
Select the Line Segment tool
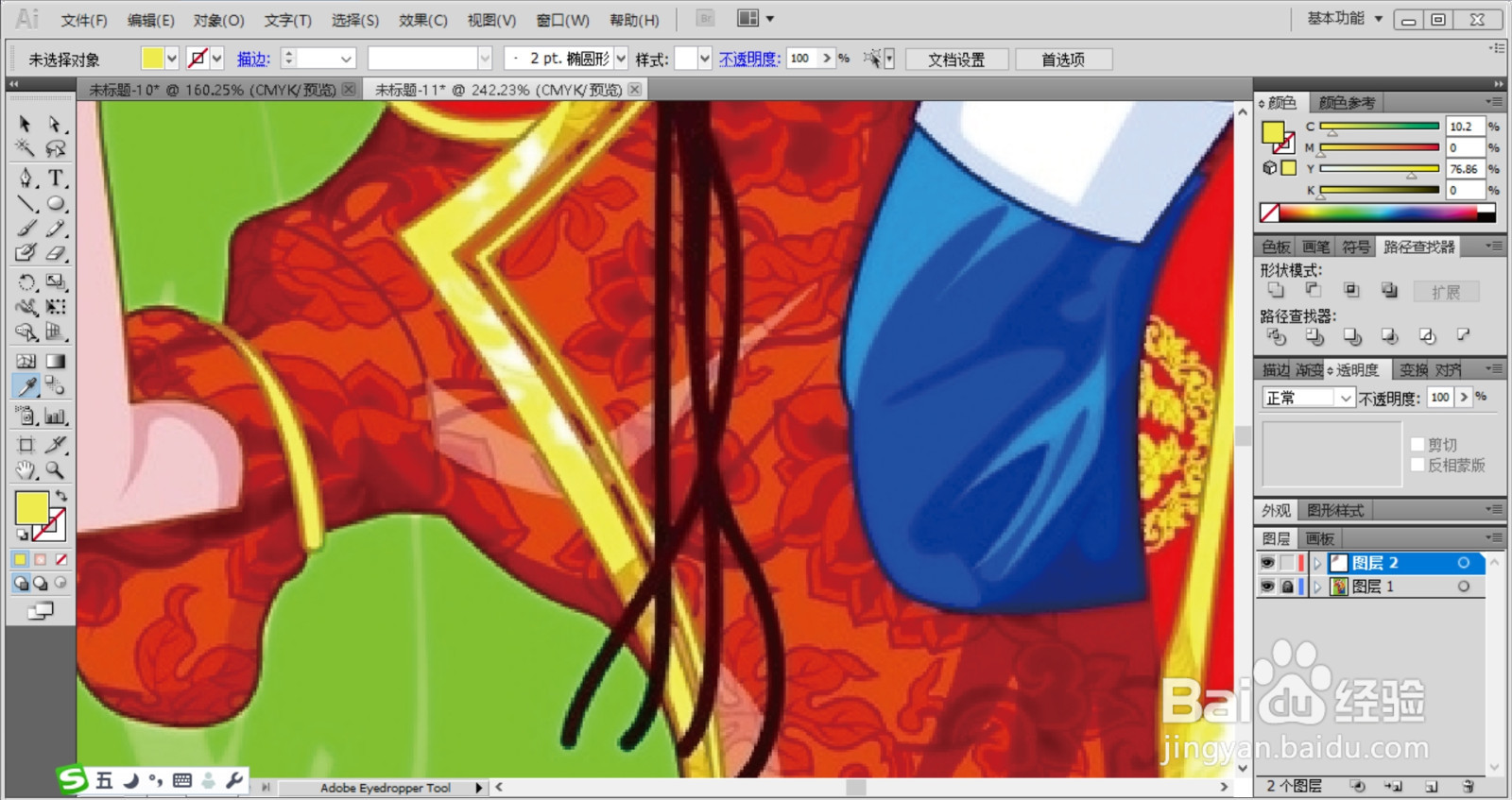tap(26, 203)
